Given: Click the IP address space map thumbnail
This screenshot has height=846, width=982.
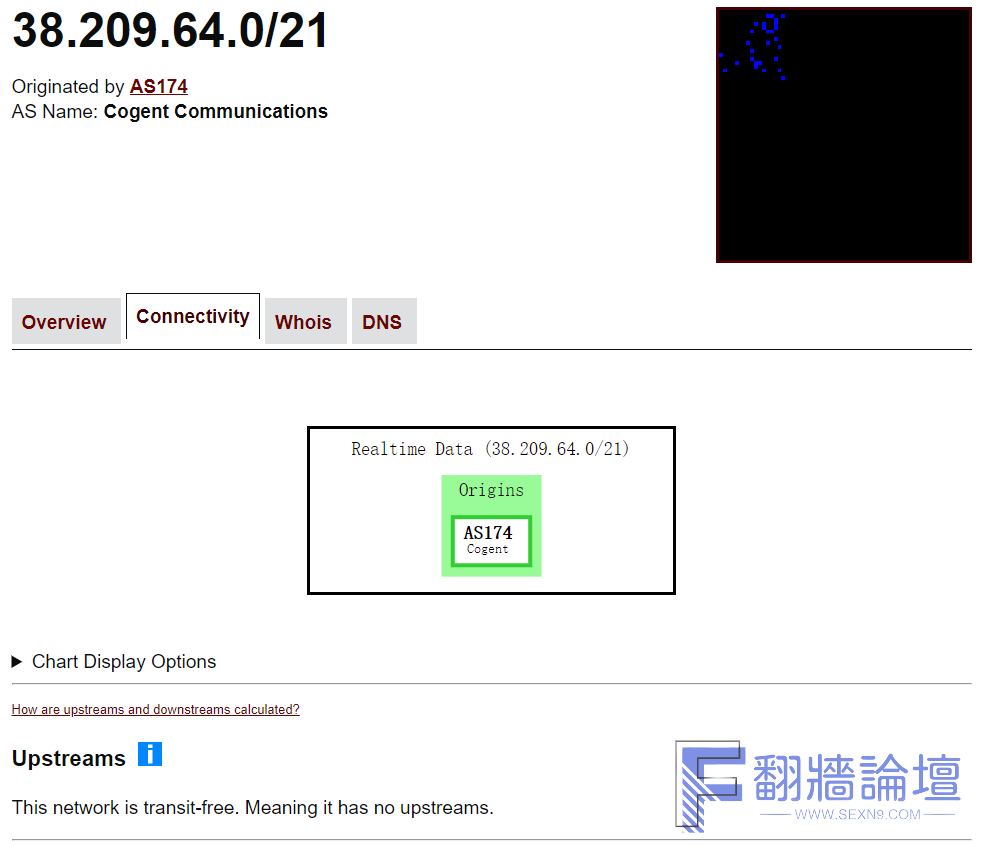Looking at the screenshot, I should (844, 135).
